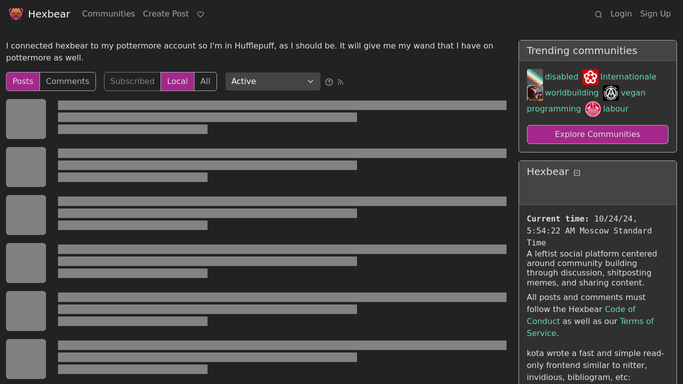The image size is (683, 384).
Task: Click the Hexbear bear logo icon
Action: 16,14
